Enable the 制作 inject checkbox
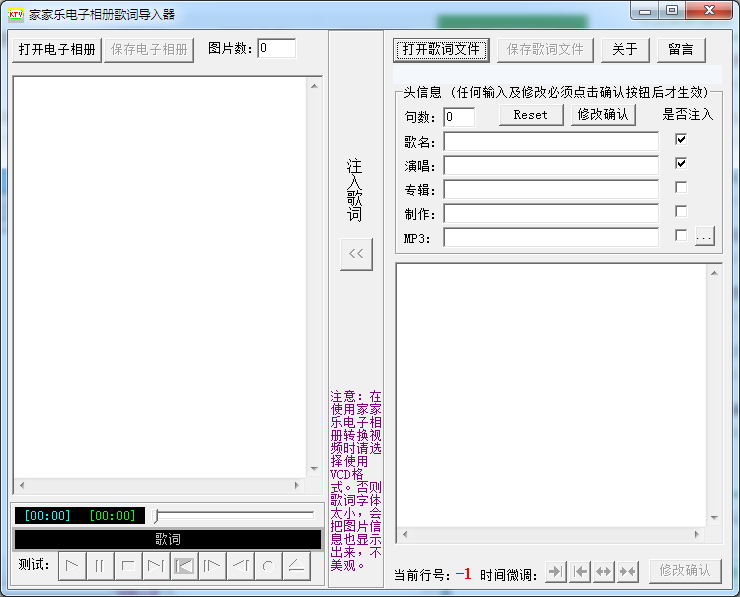This screenshot has height=597, width=740. pos(681,211)
